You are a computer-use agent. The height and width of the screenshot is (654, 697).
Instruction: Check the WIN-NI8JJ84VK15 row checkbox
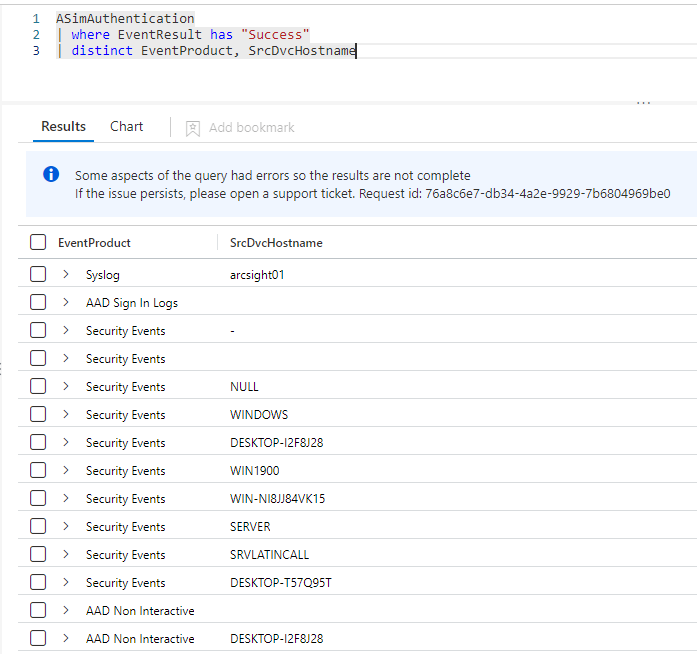(38, 498)
